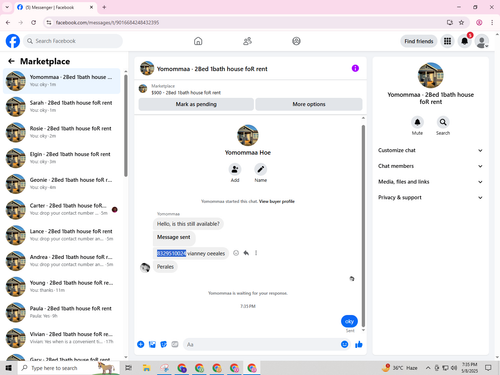Image resolution: width=500 pixels, height=375 pixels.
Task: Click the chat messages scrollbar
Action: pos(363,226)
